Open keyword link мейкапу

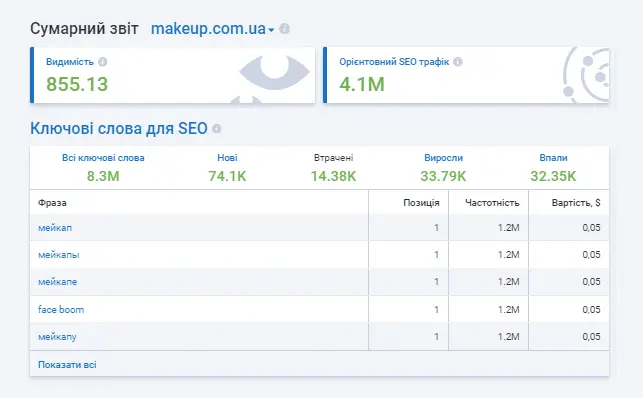57,337
